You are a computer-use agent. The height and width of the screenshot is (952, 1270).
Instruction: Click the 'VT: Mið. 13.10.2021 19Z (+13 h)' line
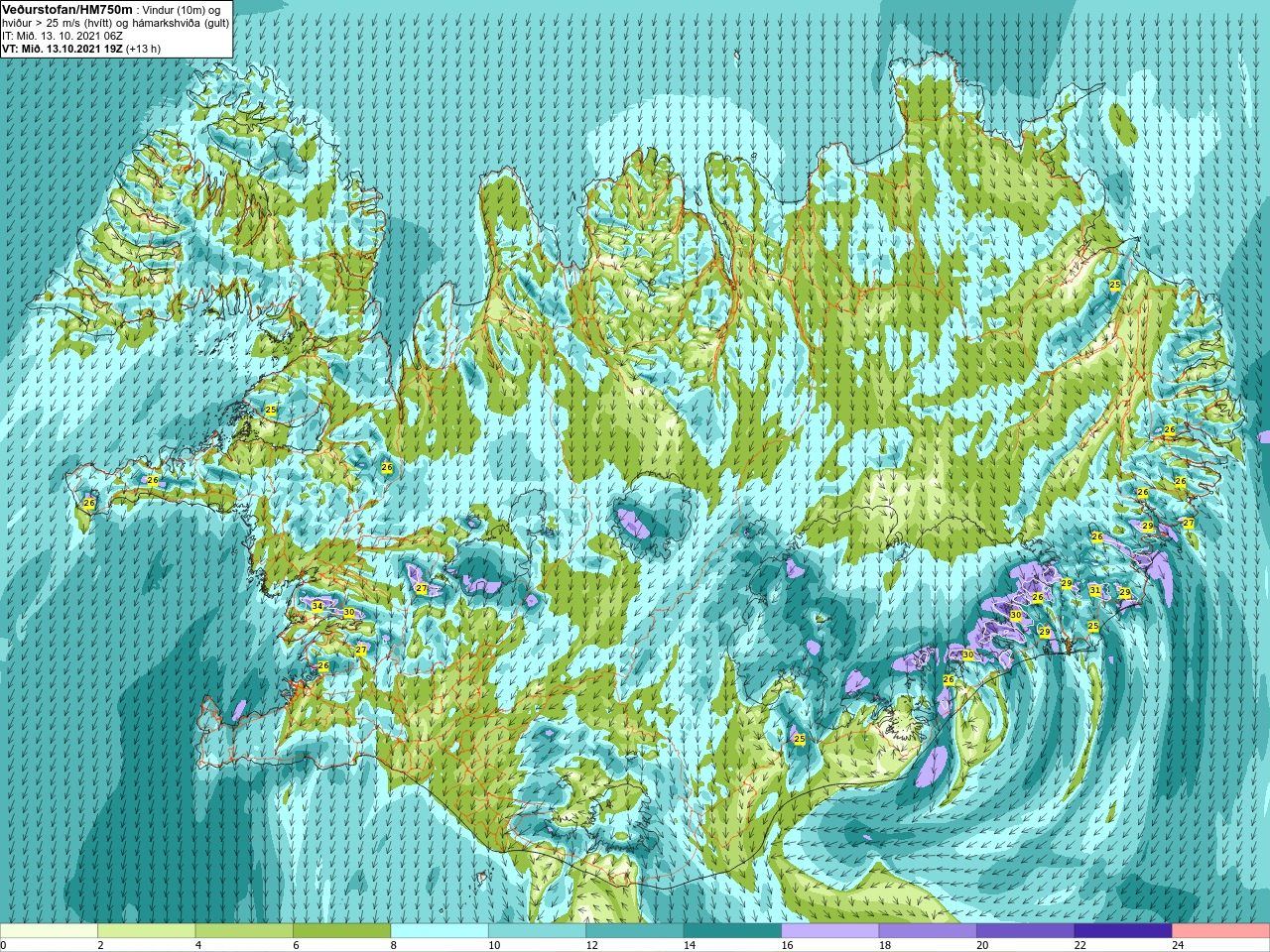tap(81, 49)
